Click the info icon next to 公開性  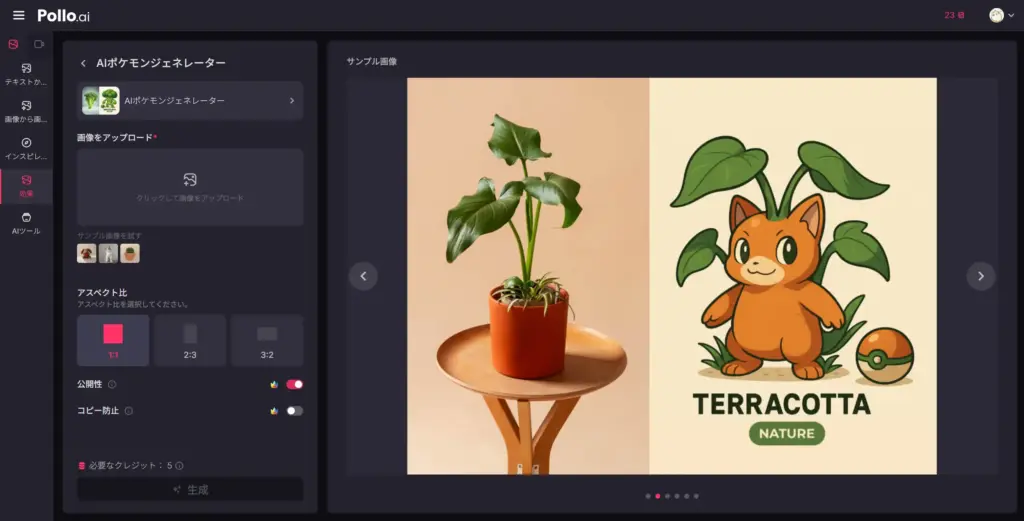pos(112,385)
